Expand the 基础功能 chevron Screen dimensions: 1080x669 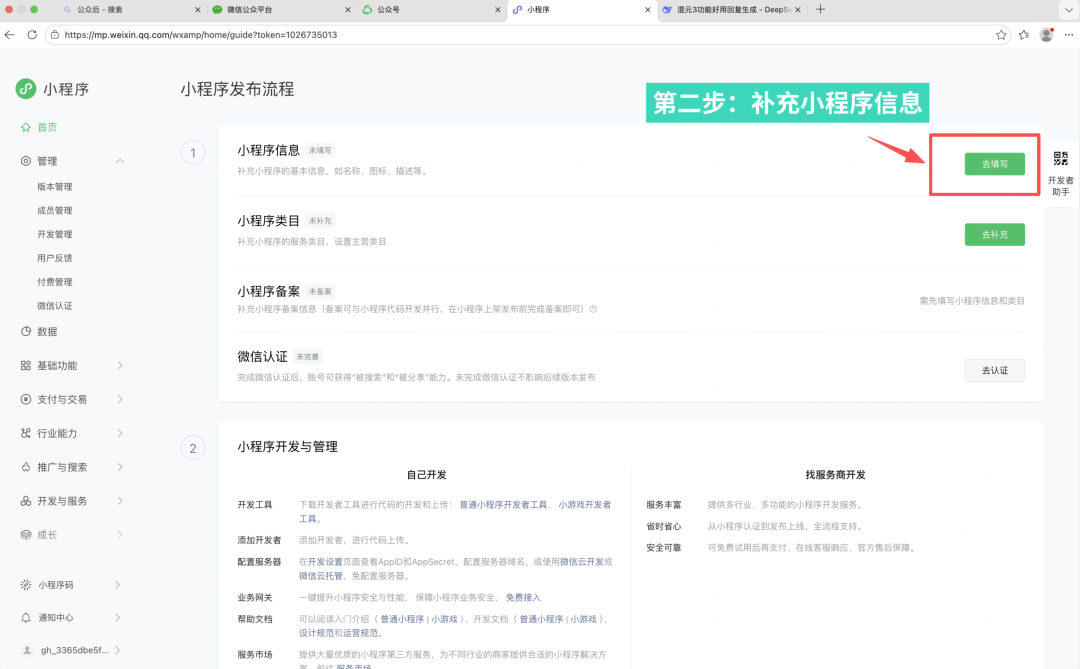(120, 365)
